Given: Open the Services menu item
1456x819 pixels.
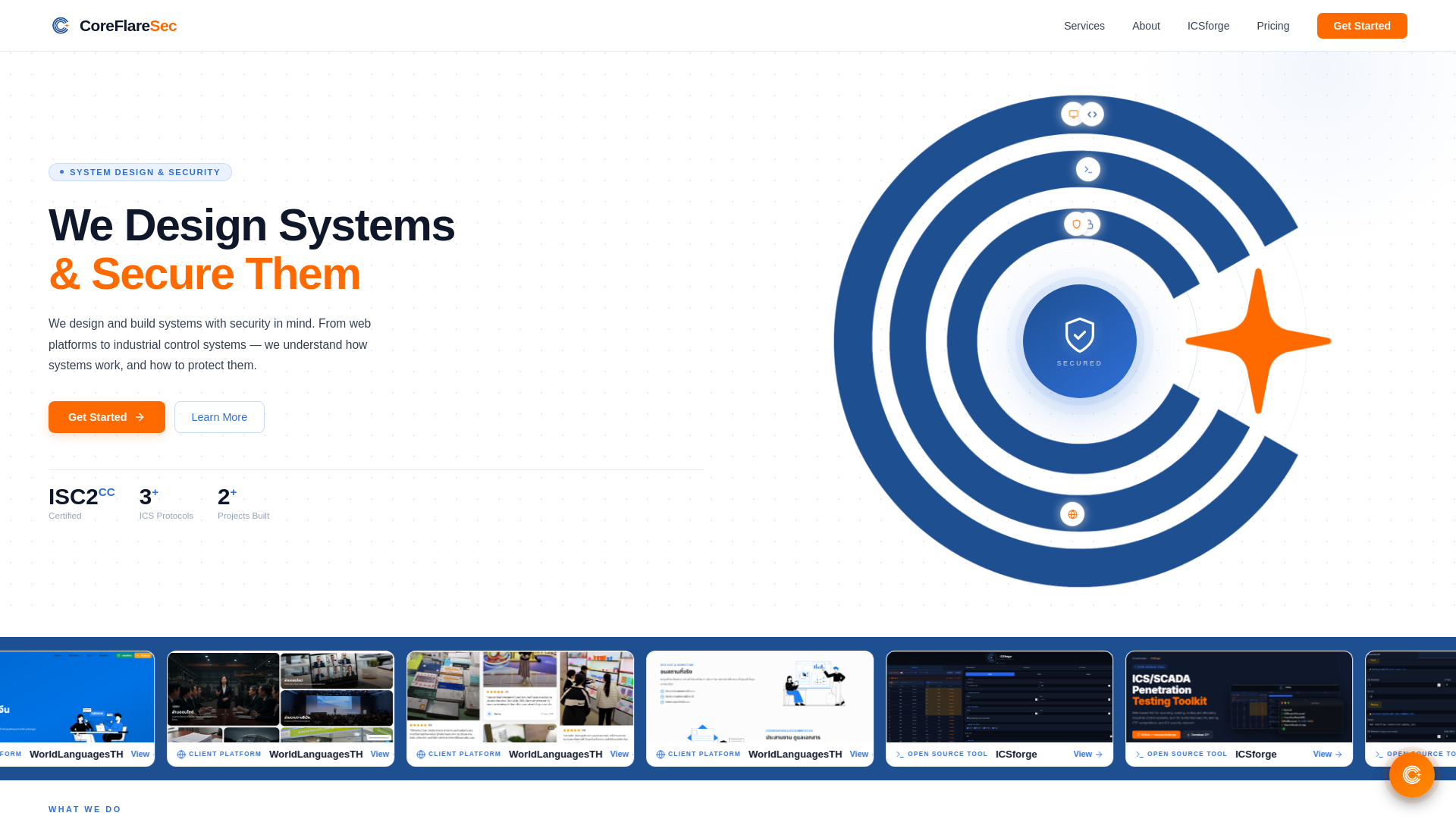Looking at the screenshot, I should [1084, 26].
